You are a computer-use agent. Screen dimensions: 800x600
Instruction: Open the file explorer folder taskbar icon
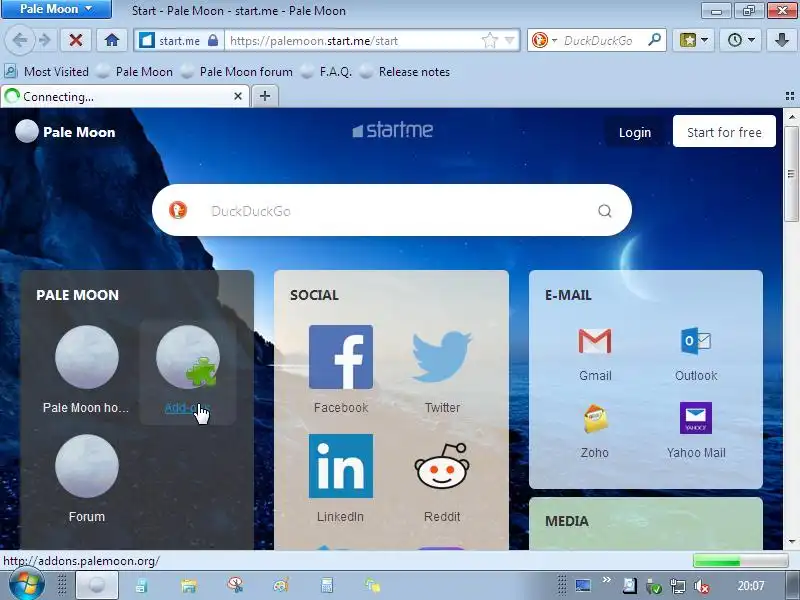tap(188, 585)
